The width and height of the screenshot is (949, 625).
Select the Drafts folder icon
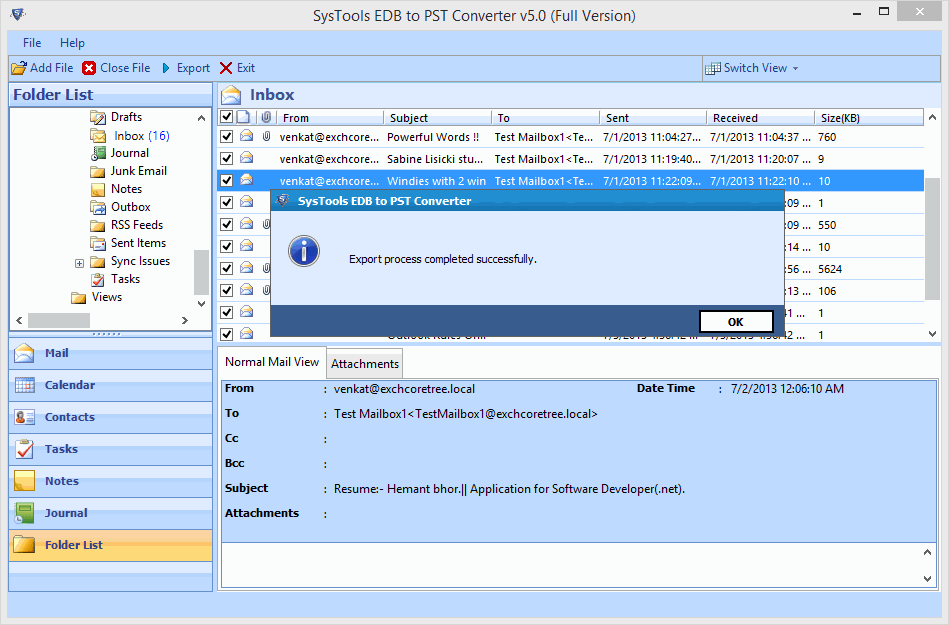tap(97, 117)
